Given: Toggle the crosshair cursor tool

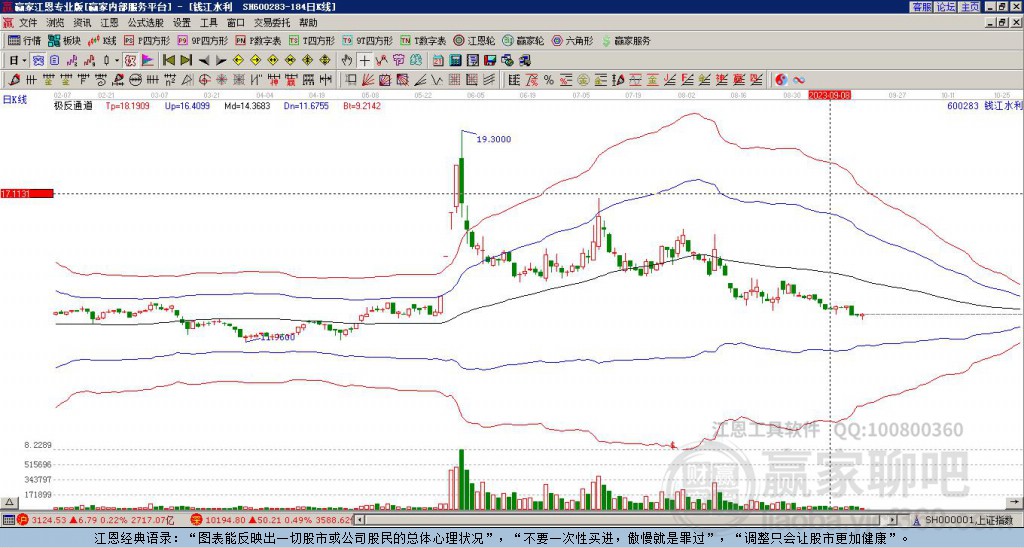Looking at the screenshot, I should [x=364, y=61].
